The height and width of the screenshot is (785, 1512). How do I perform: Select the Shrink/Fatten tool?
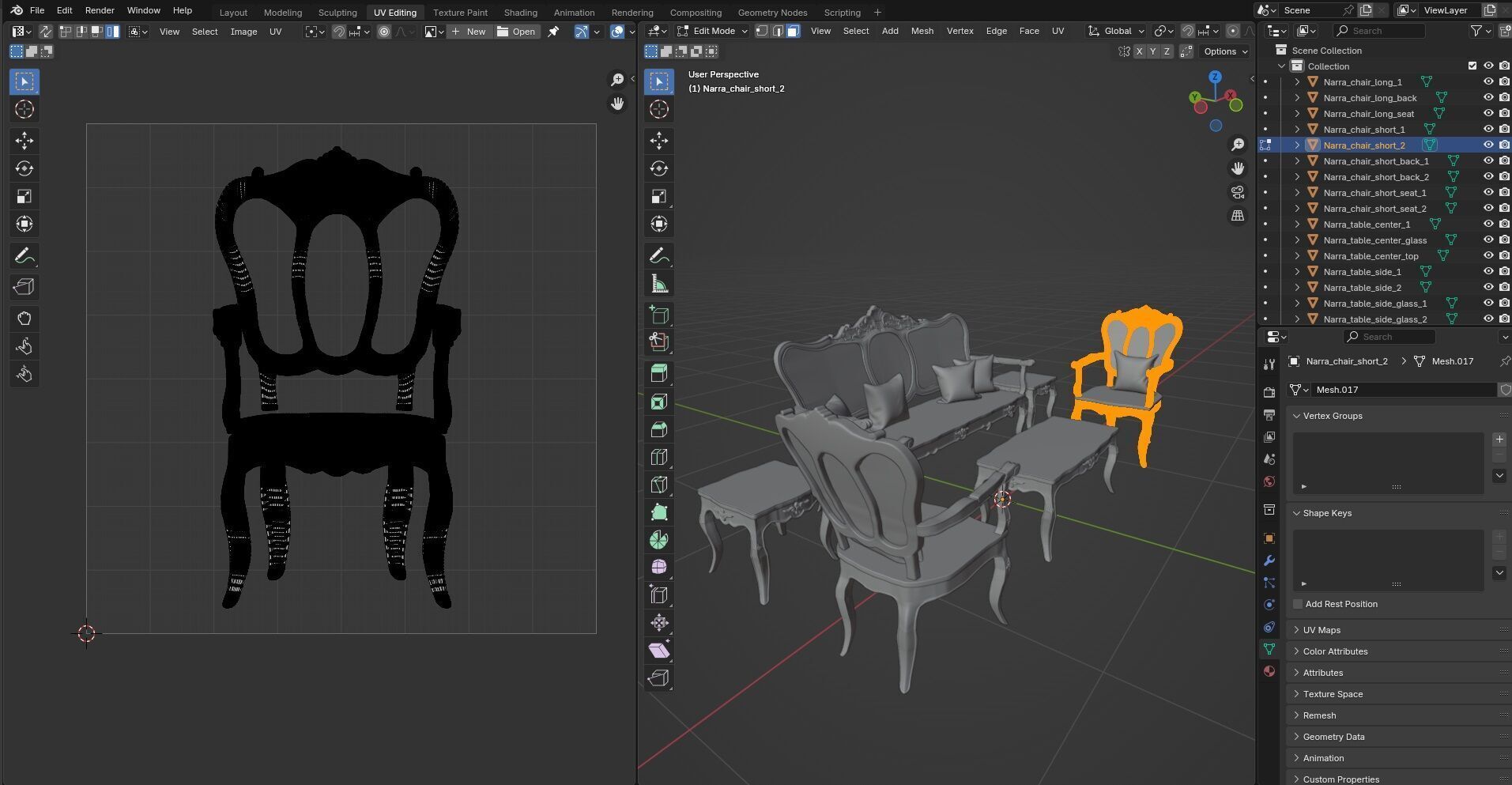click(659, 623)
